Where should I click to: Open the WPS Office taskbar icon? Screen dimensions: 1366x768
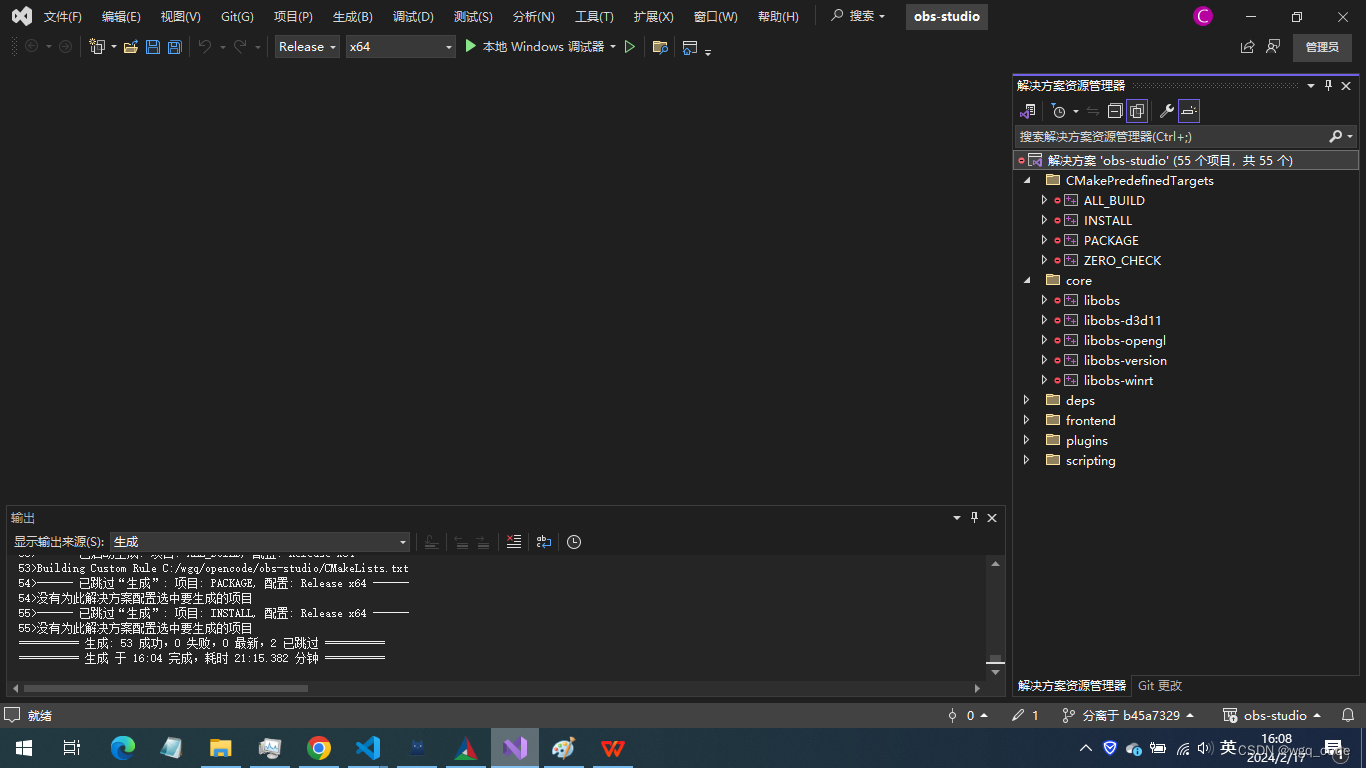[x=613, y=748]
